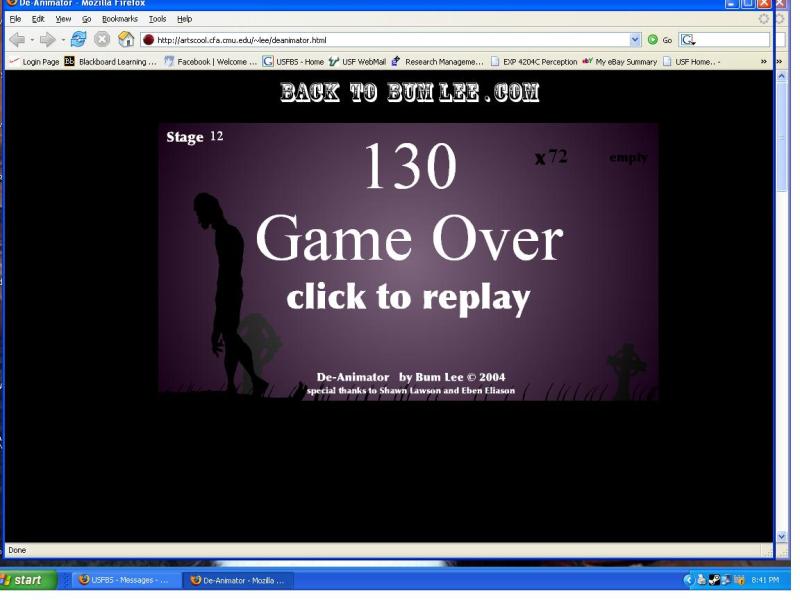Screen dimensions: 800x600
Task: Show more bookmarks with the toolbar chevron
Action: (x=764, y=62)
